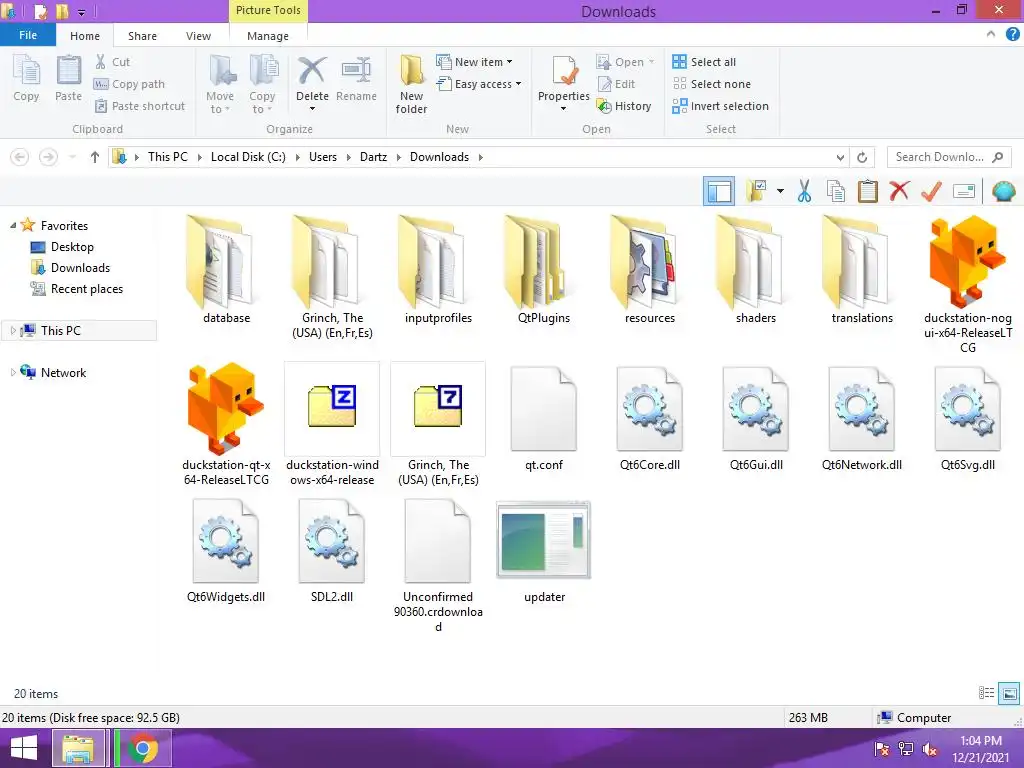The height and width of the screenshot is (768, 1024).
Task: Go up one folder level
Action: click(x=95, y=157)
